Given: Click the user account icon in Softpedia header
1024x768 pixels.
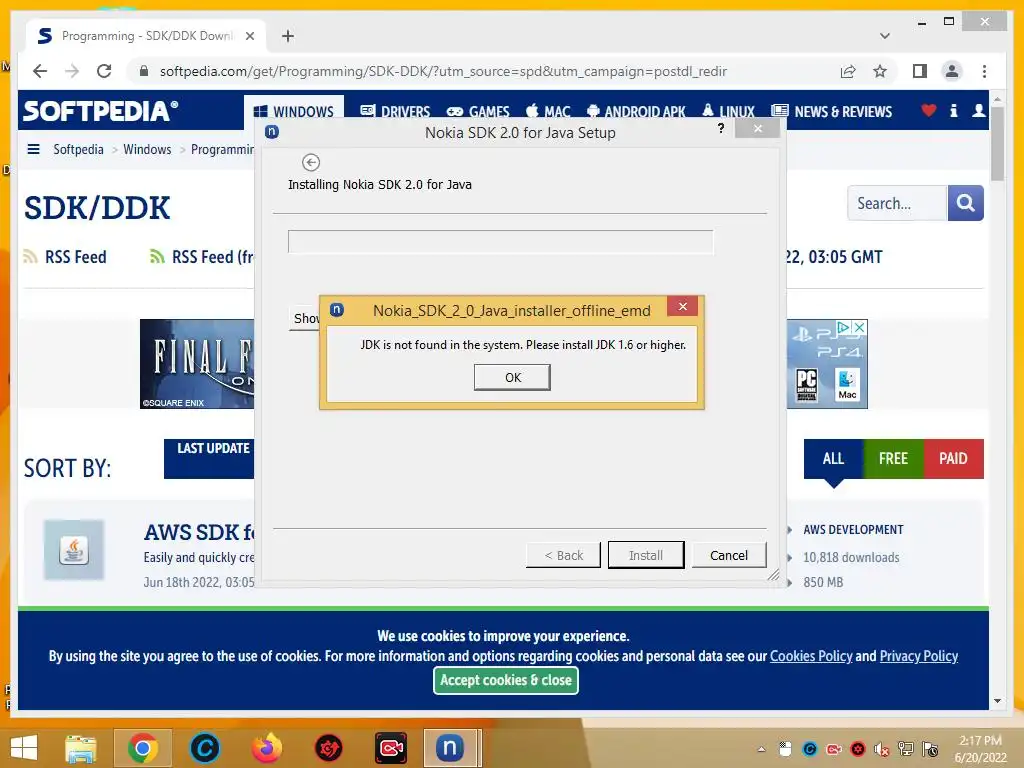Looking at the screenshot, I should (978, 110).
